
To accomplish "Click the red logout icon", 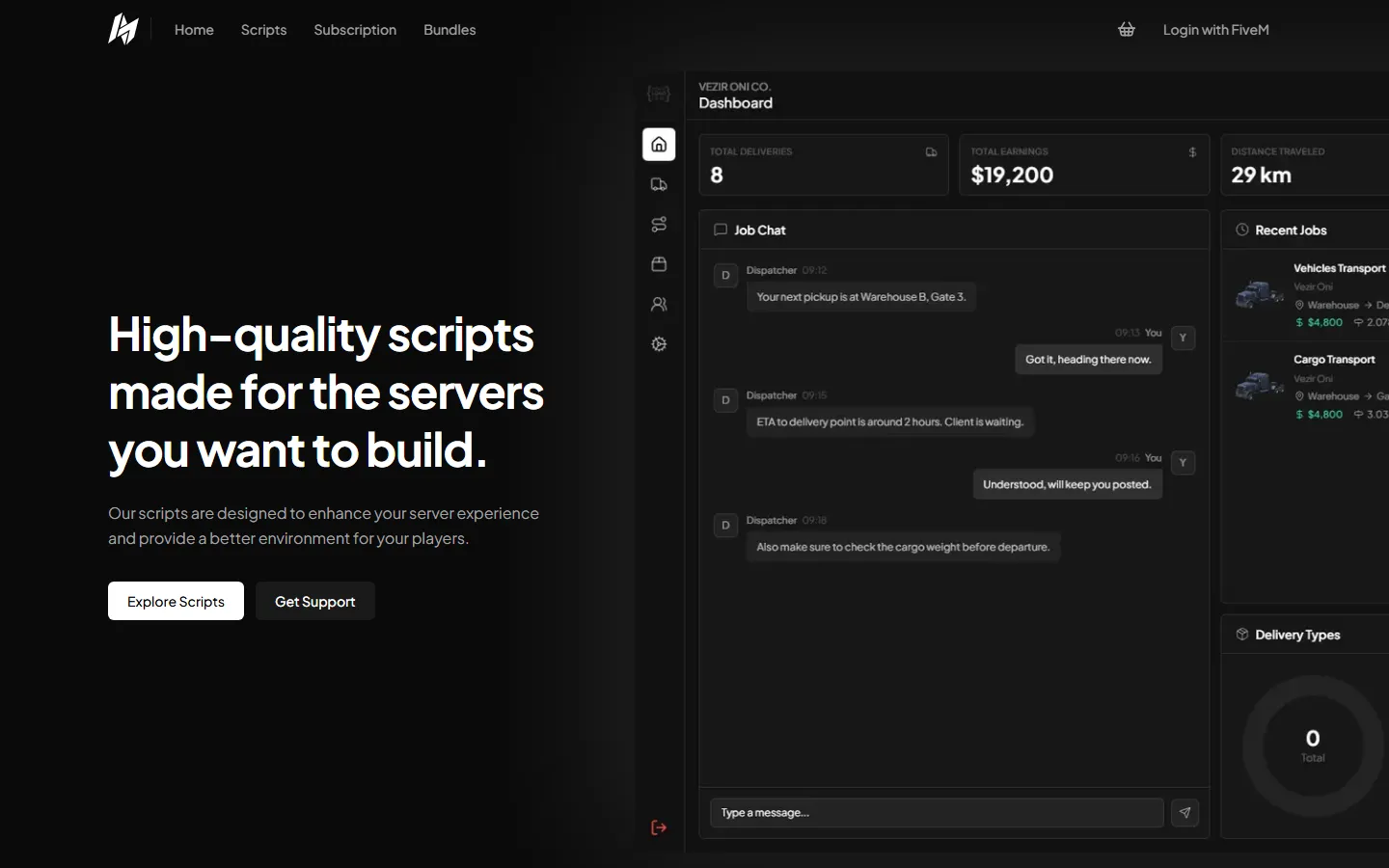I will coord(659,827).
